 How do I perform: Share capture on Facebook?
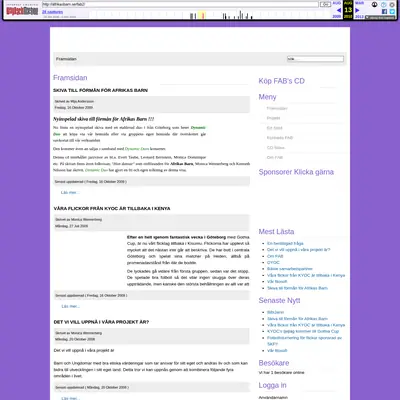(384, 12)
